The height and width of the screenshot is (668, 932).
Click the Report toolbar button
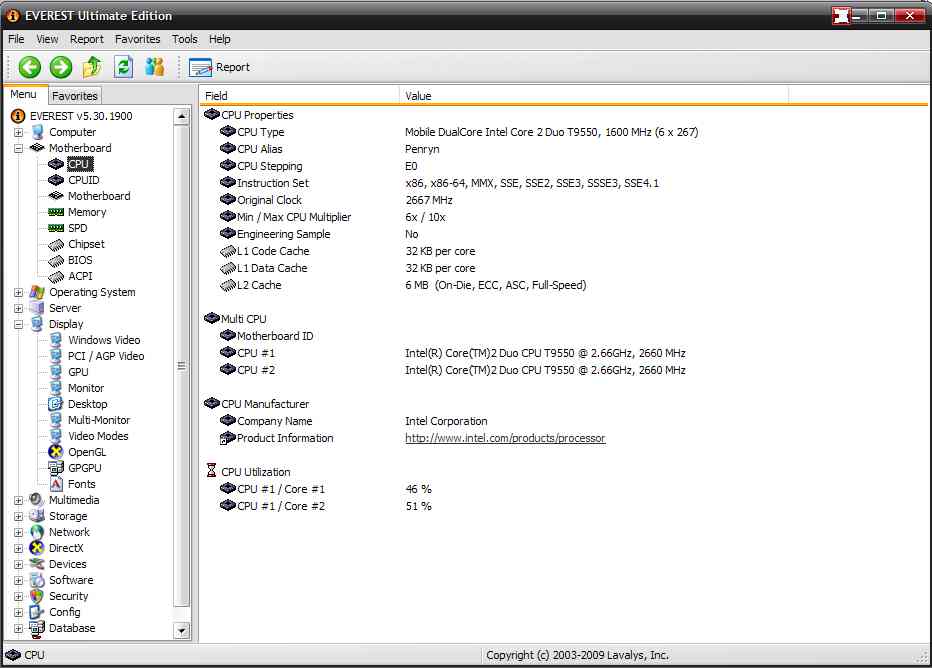[x=219, y=67]
